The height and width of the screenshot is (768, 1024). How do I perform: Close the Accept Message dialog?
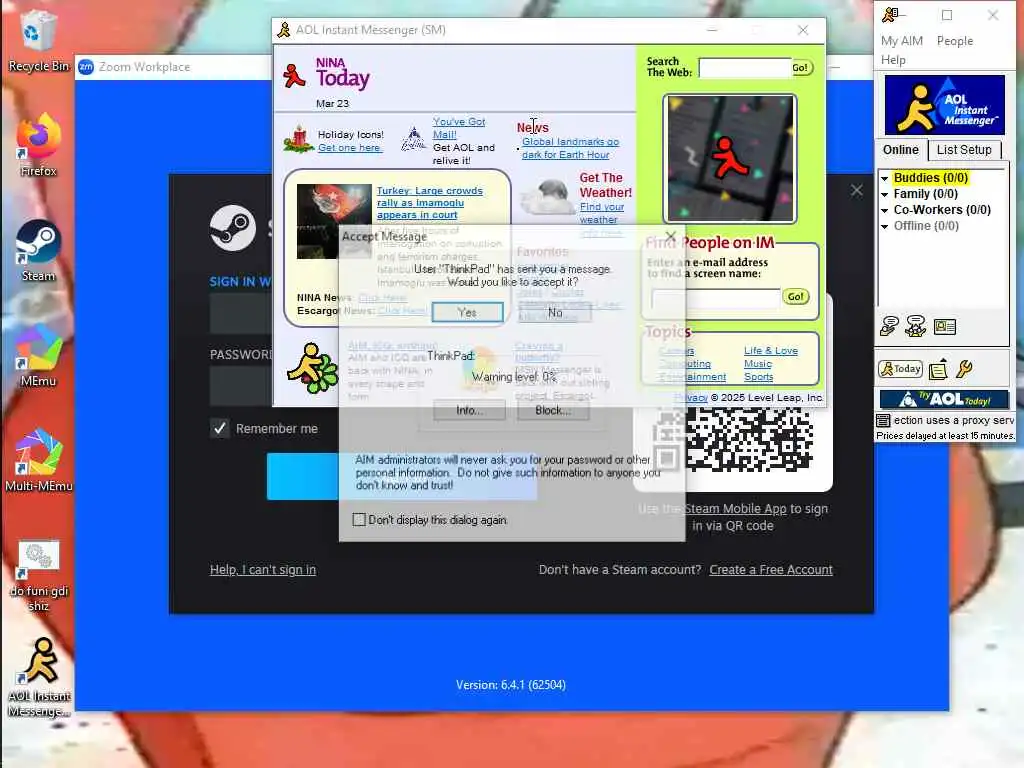pos(671,236)
